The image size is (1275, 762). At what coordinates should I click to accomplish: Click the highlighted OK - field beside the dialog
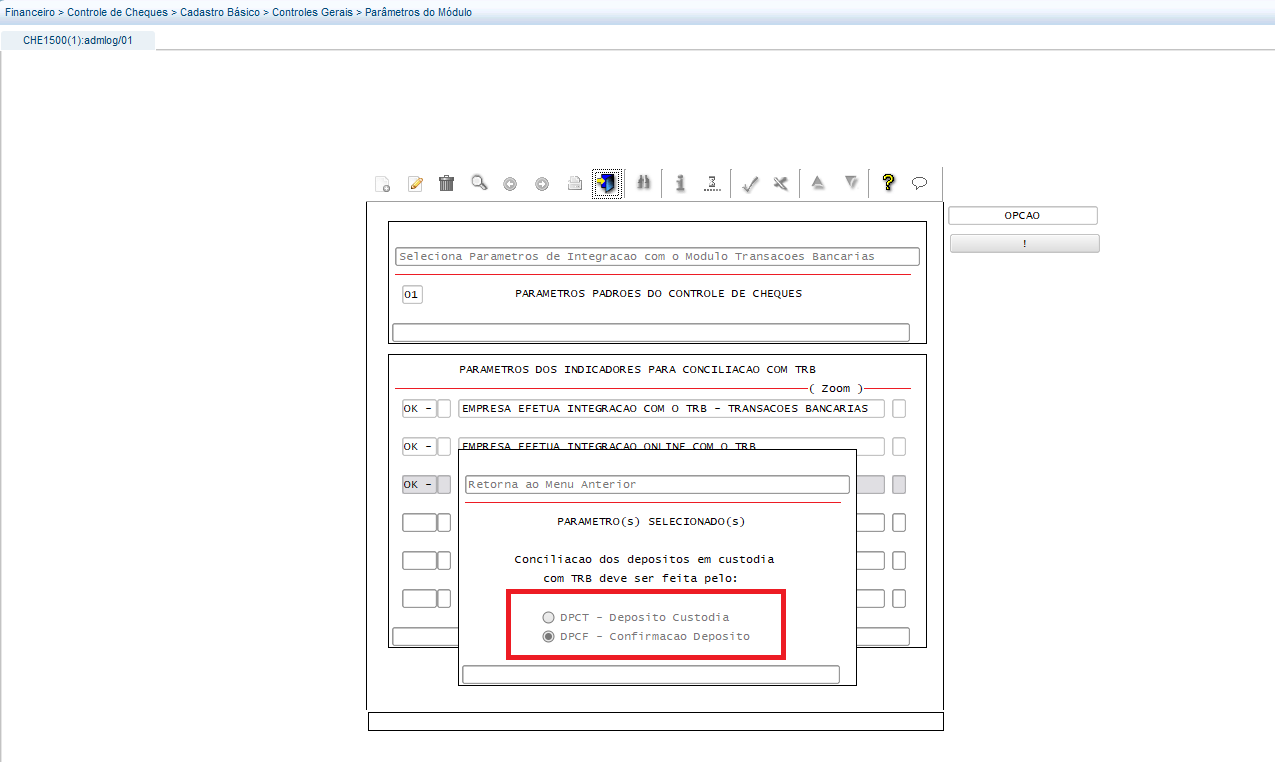[419, 484]
